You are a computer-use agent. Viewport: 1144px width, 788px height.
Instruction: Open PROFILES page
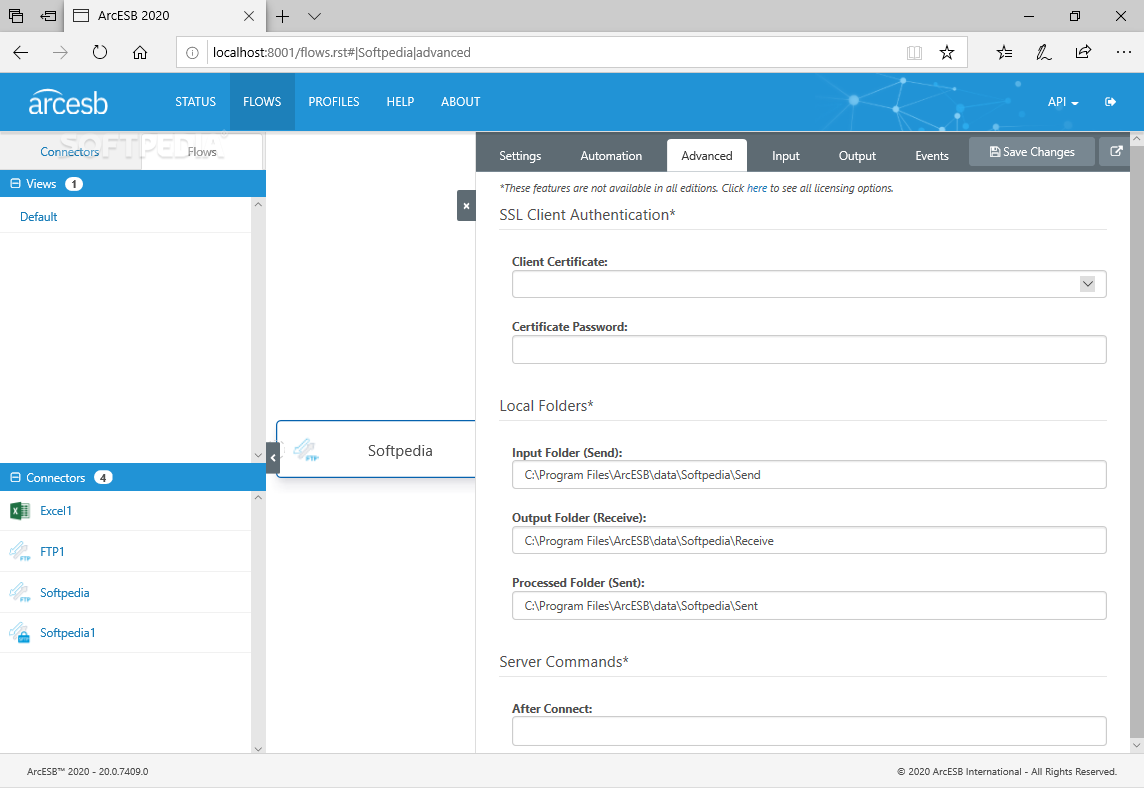point(333,102)
